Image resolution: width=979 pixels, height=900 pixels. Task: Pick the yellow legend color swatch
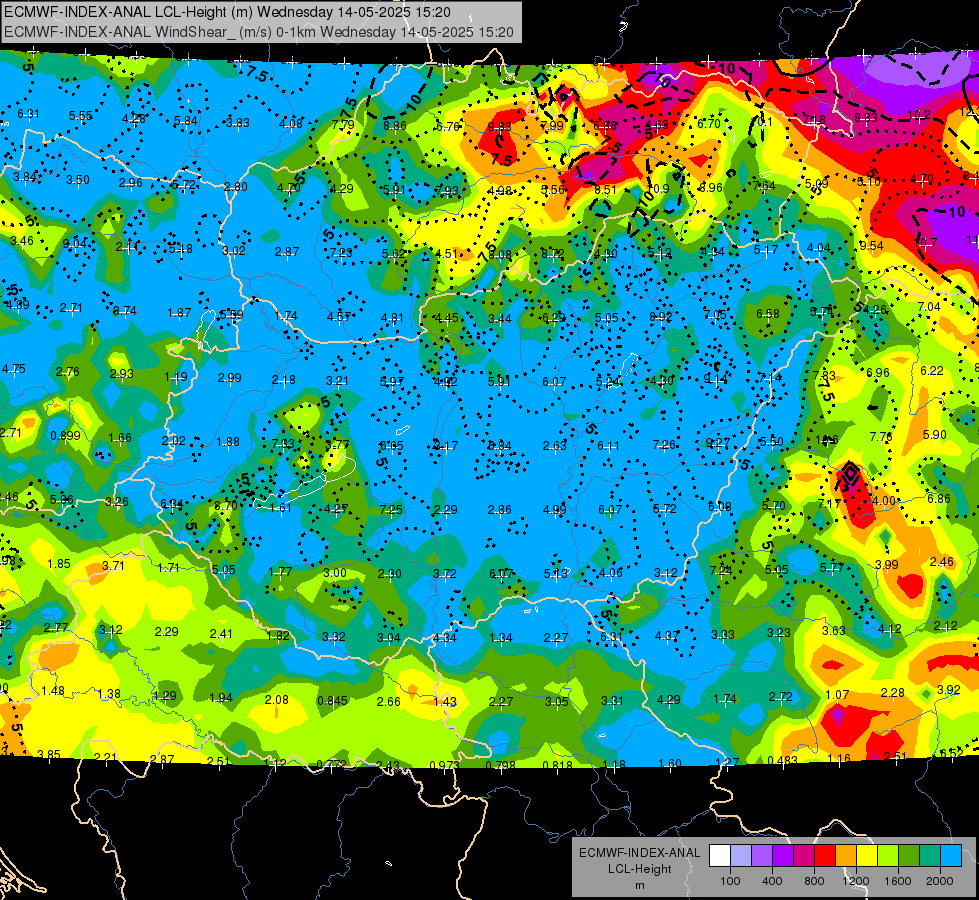coord(867,856)
